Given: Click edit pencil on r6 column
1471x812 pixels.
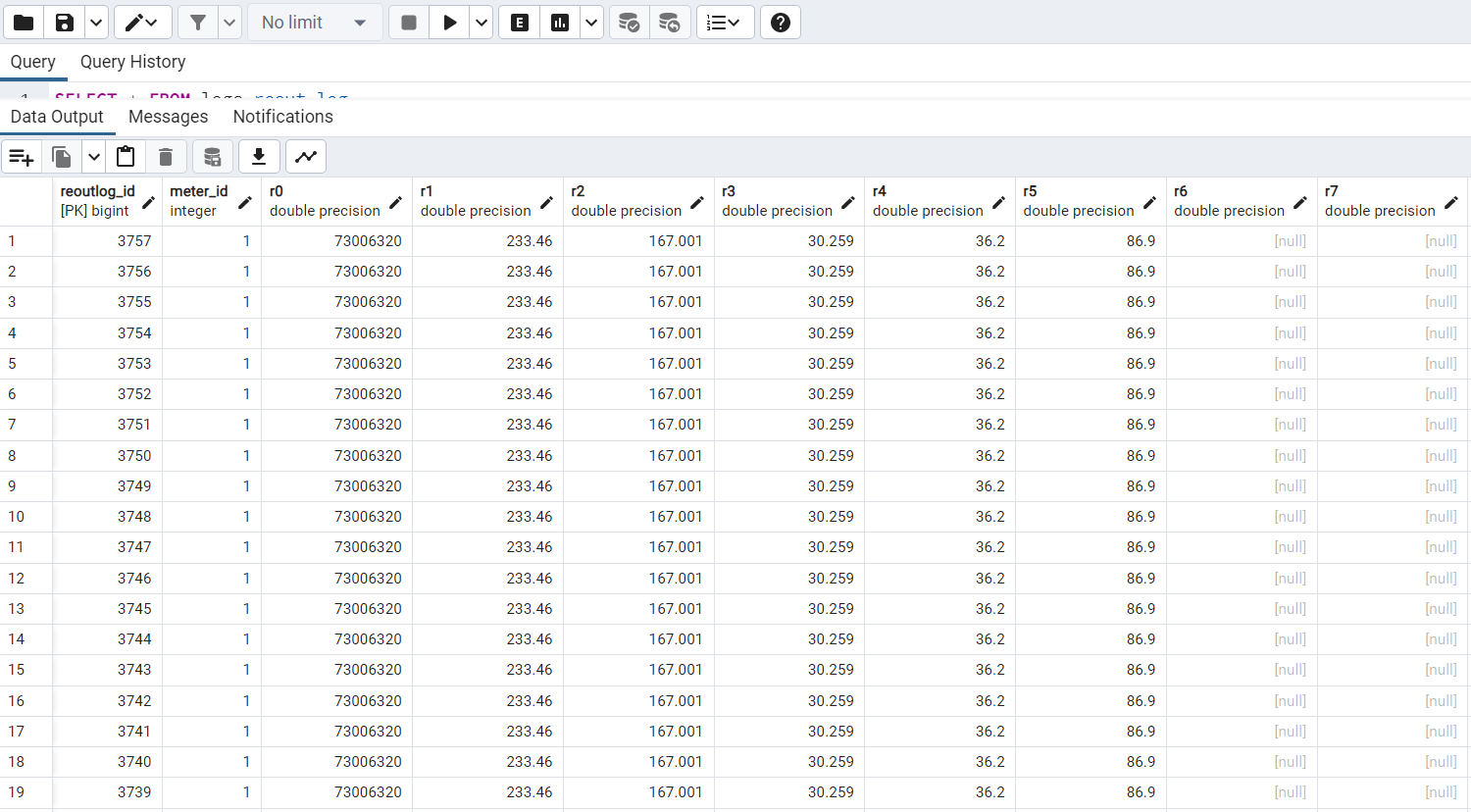Looking at the screenshot, I should (x=1300, y=202).
